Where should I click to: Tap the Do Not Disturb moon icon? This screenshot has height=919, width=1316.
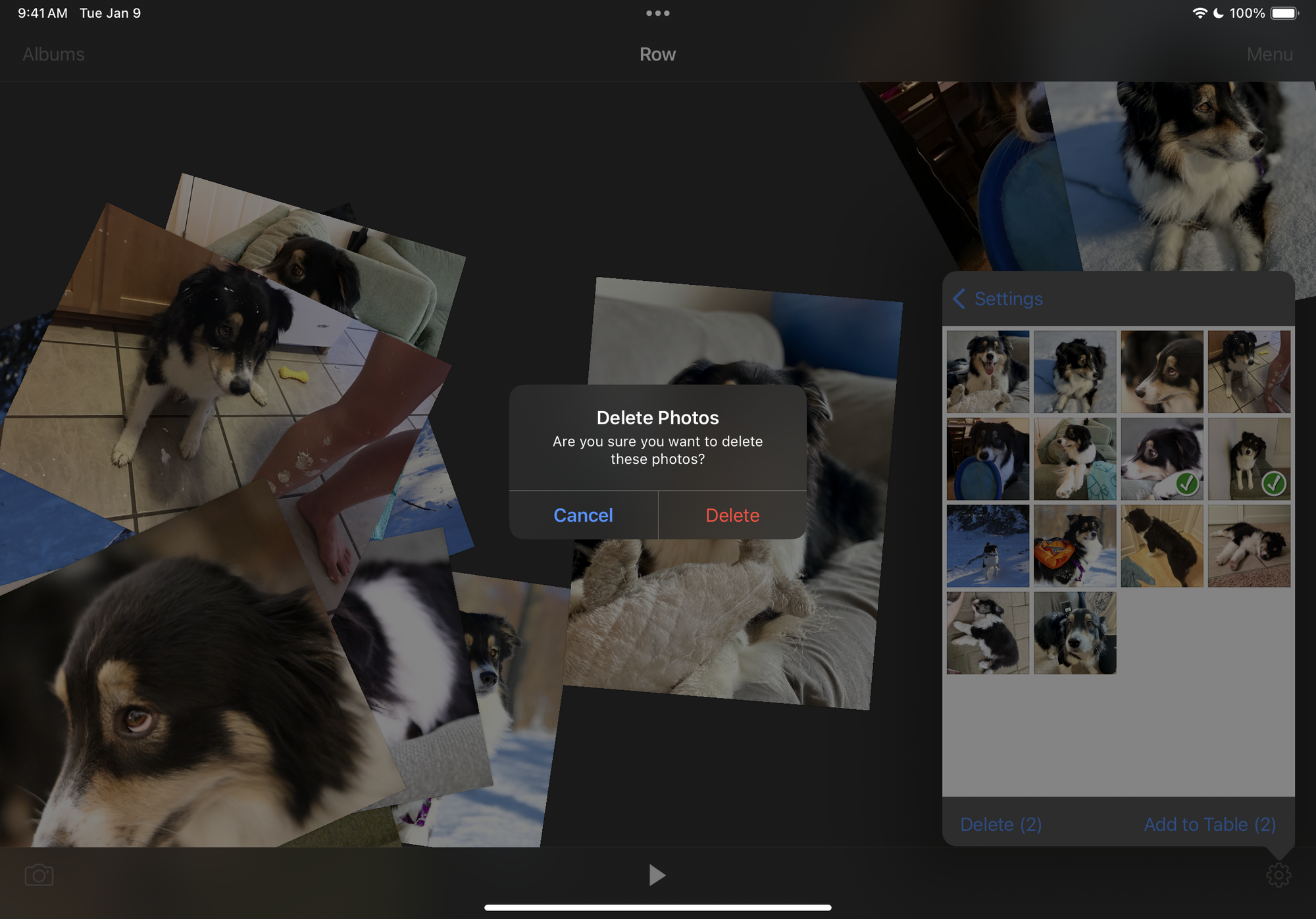click(1219, 13)
